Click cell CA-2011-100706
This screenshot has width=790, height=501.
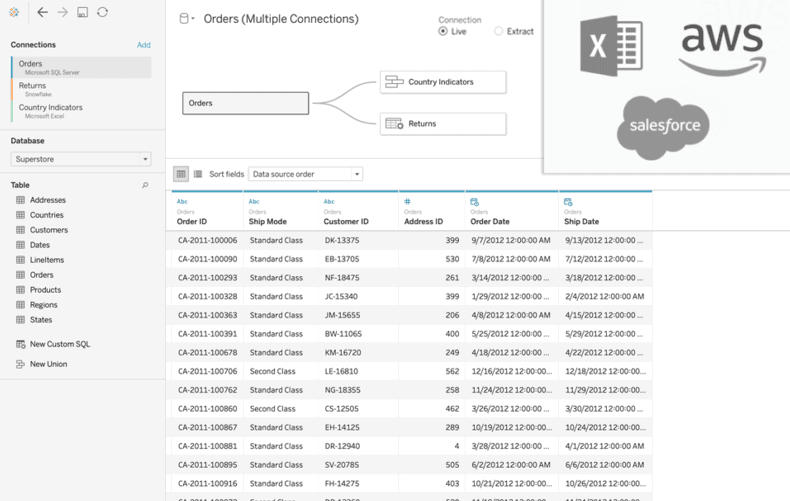point(207,371)
